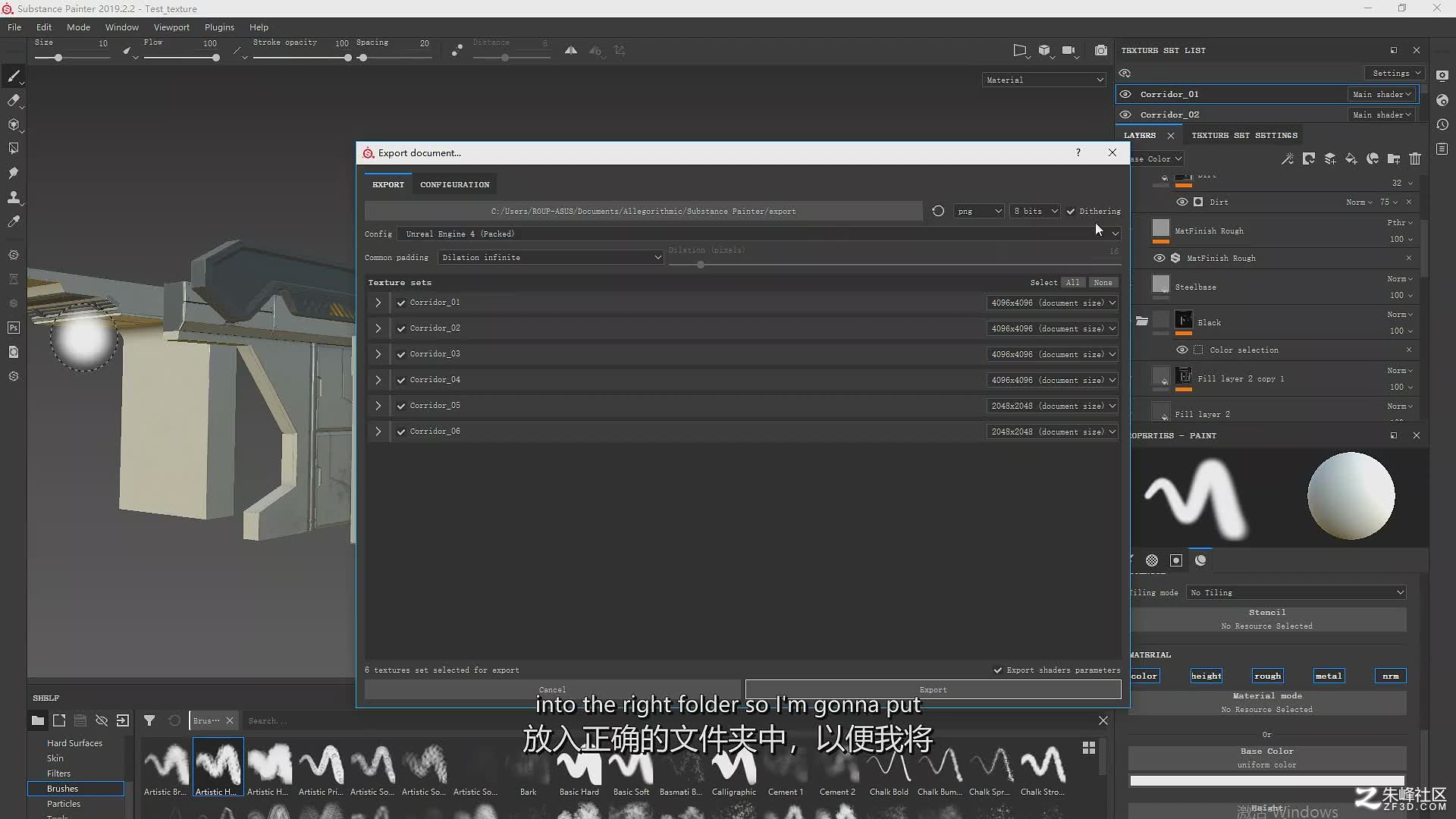
Task: Select the Projection tool
Action: pyautogui.click(x=14, y=124)
